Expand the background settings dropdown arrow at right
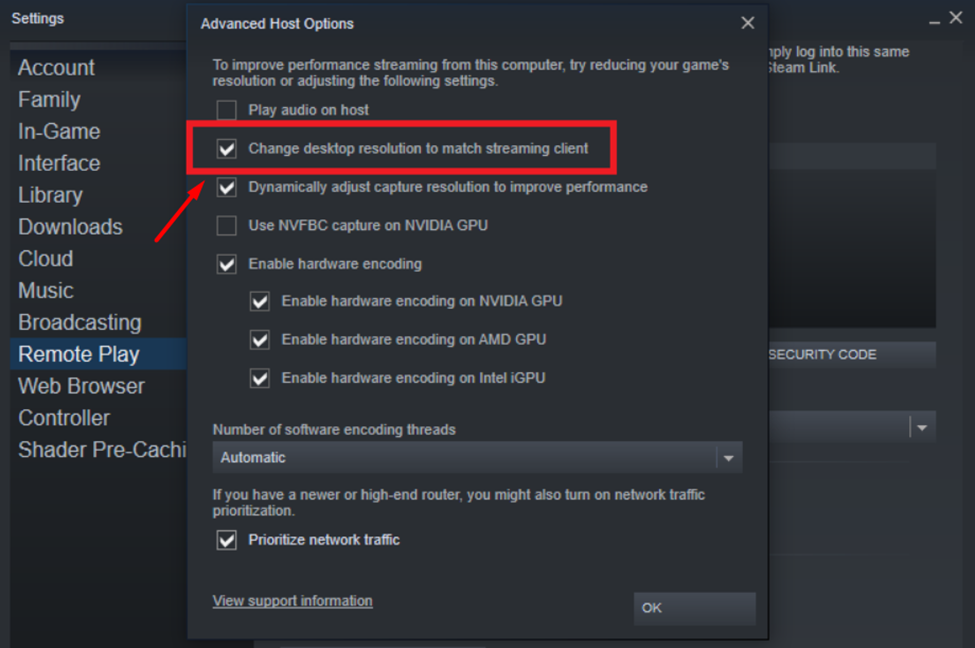Image resolution: width=975 pixels, height=648 pixels. coord(921,428)
